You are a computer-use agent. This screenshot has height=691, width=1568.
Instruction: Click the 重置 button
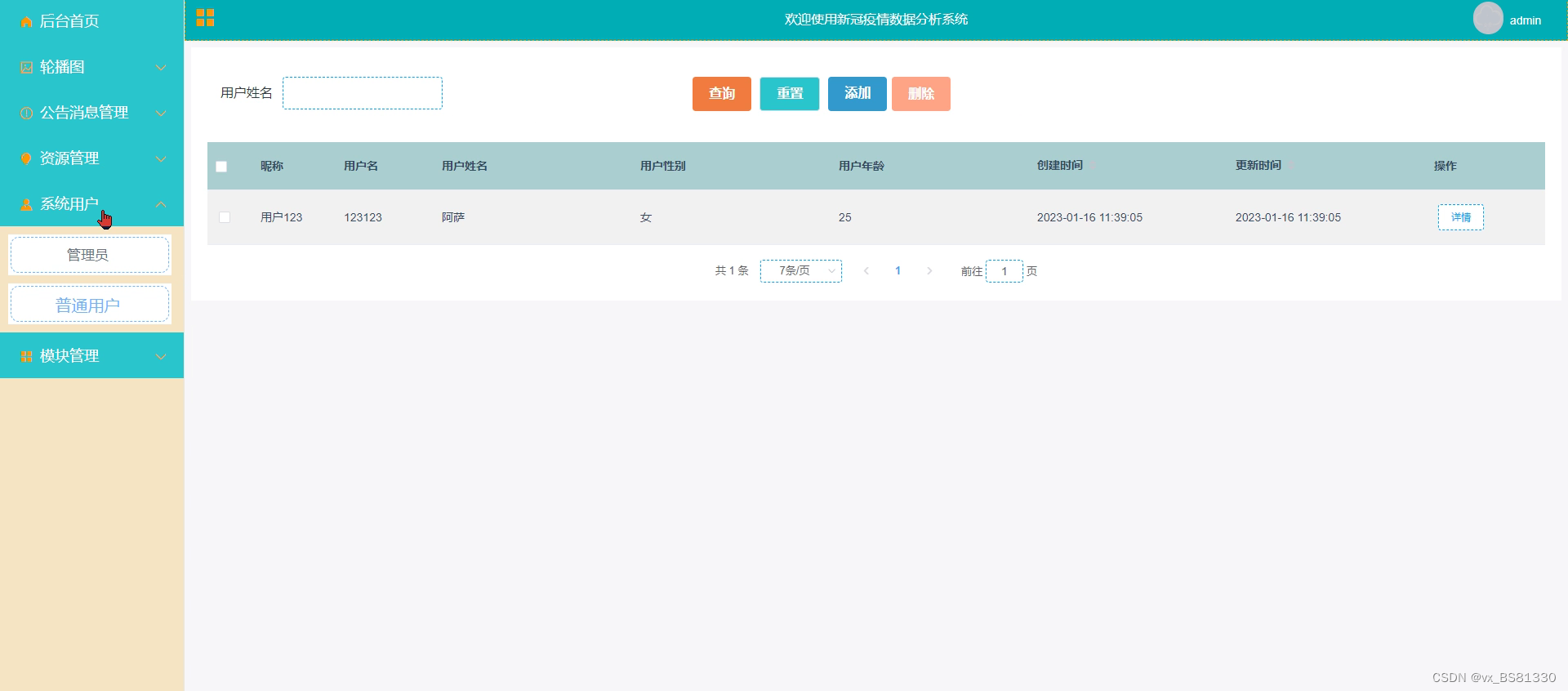(790, 94)
